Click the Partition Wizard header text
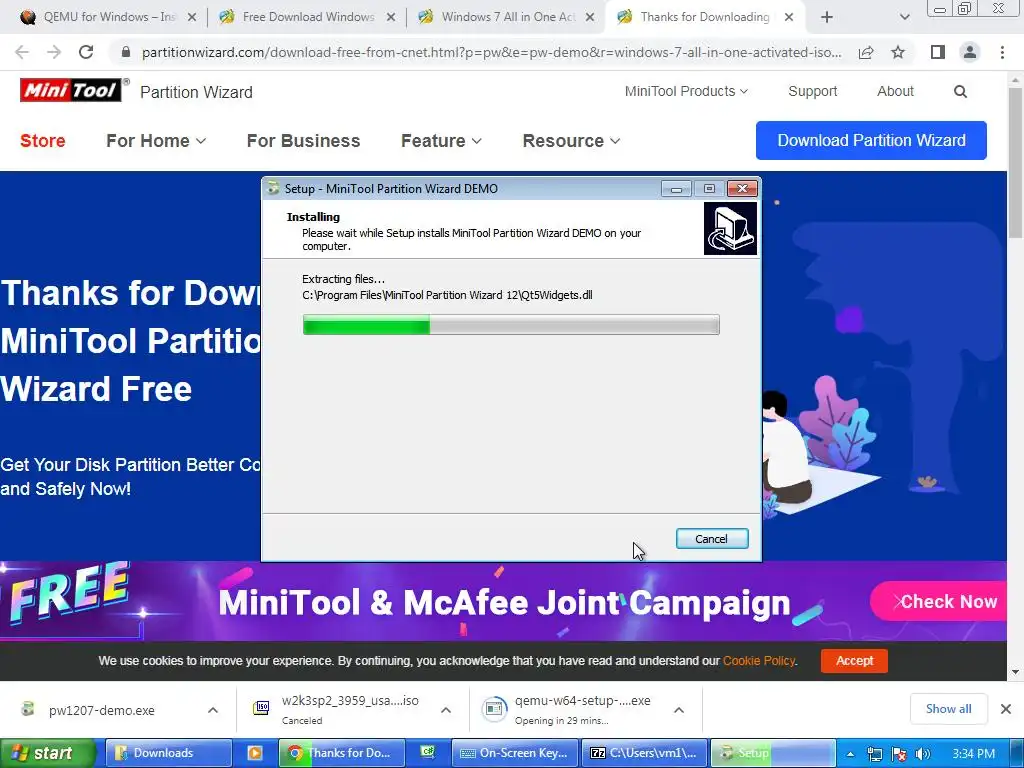1024x768 pixels. (196, 92)
